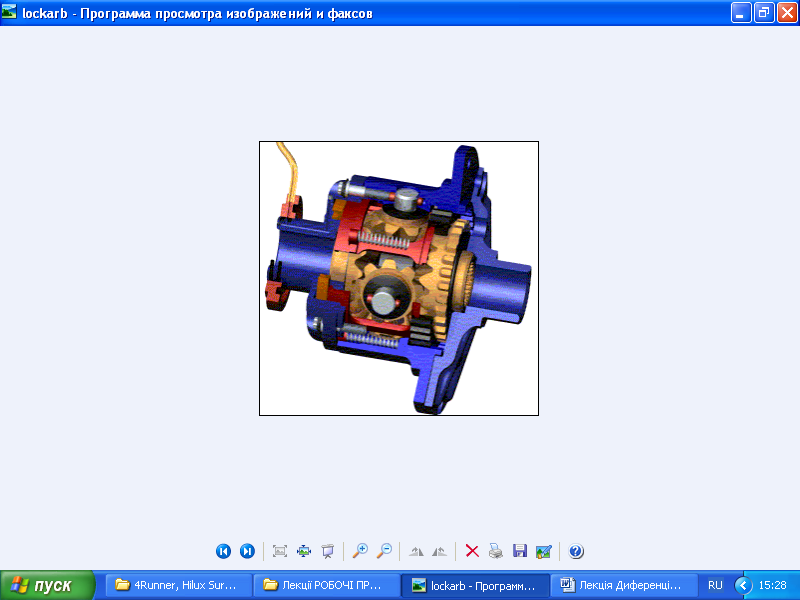Select the lockarb taskbar button
The height and width of the screenshot is (600, 800).
pos(475,585)
